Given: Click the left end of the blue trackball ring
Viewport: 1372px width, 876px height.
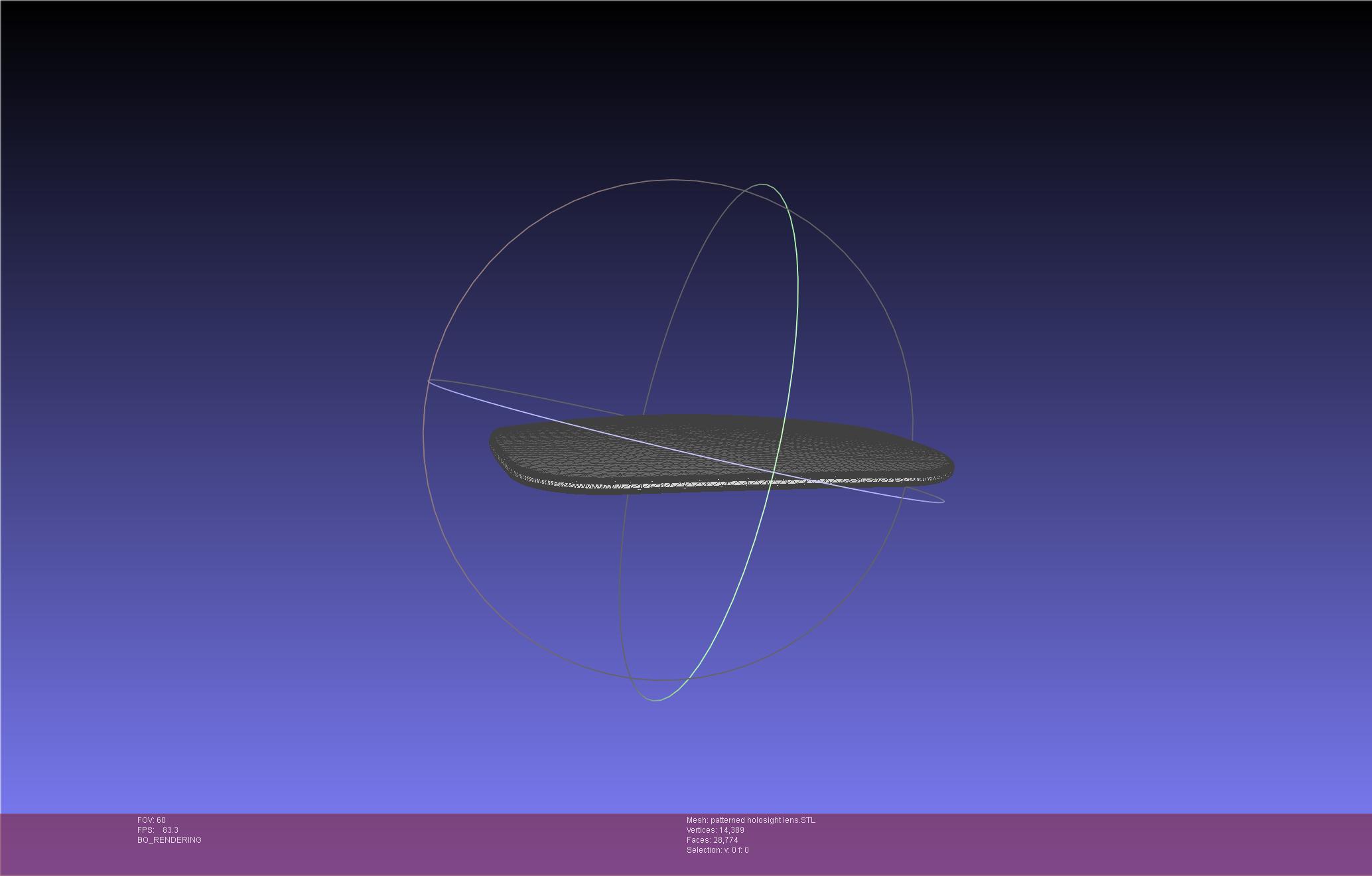Looking at the screenshot, I should [x=430, y=382].
